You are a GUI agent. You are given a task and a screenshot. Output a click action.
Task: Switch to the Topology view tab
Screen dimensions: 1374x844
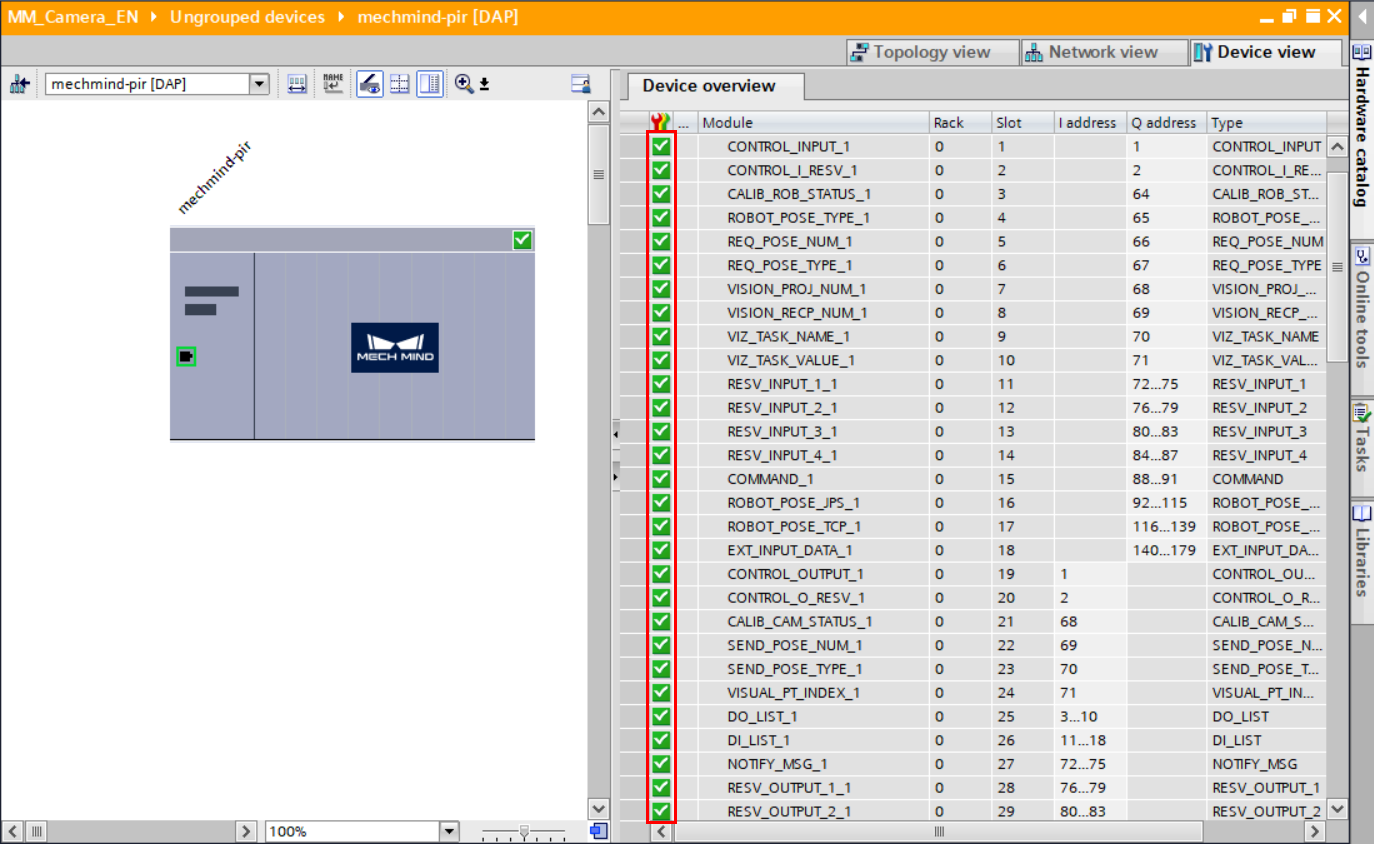pyautogui.click(x=919, y=52)
